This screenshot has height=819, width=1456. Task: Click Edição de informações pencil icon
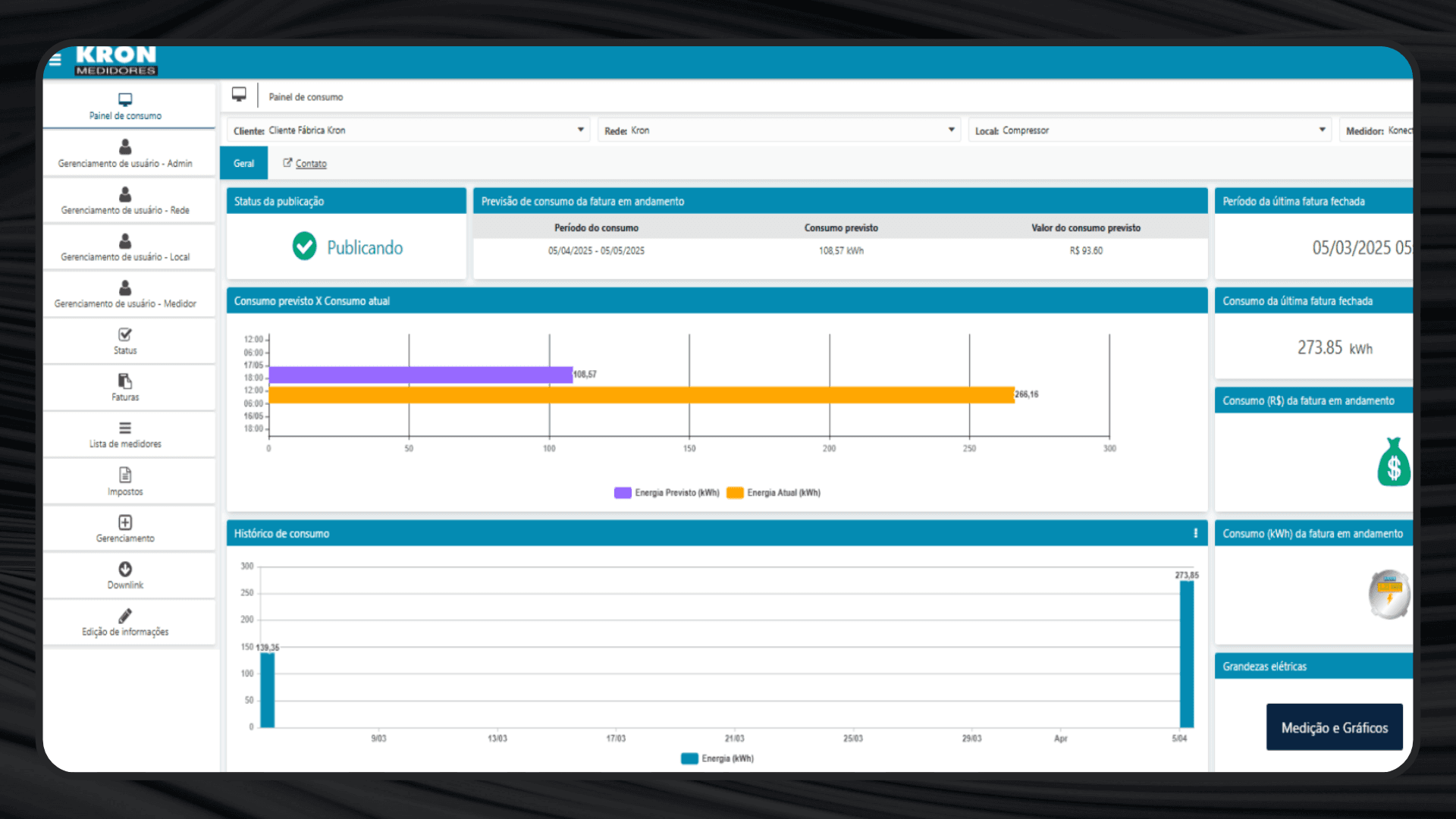[125, 616]
